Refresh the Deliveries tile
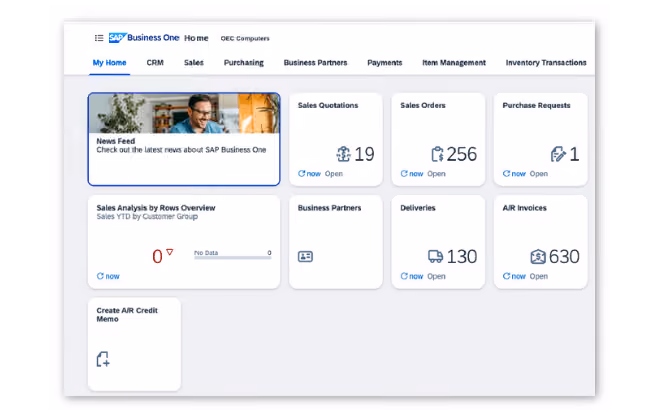Image resolution: width=660 pixels, height=415 pixels. click(404, 276)
